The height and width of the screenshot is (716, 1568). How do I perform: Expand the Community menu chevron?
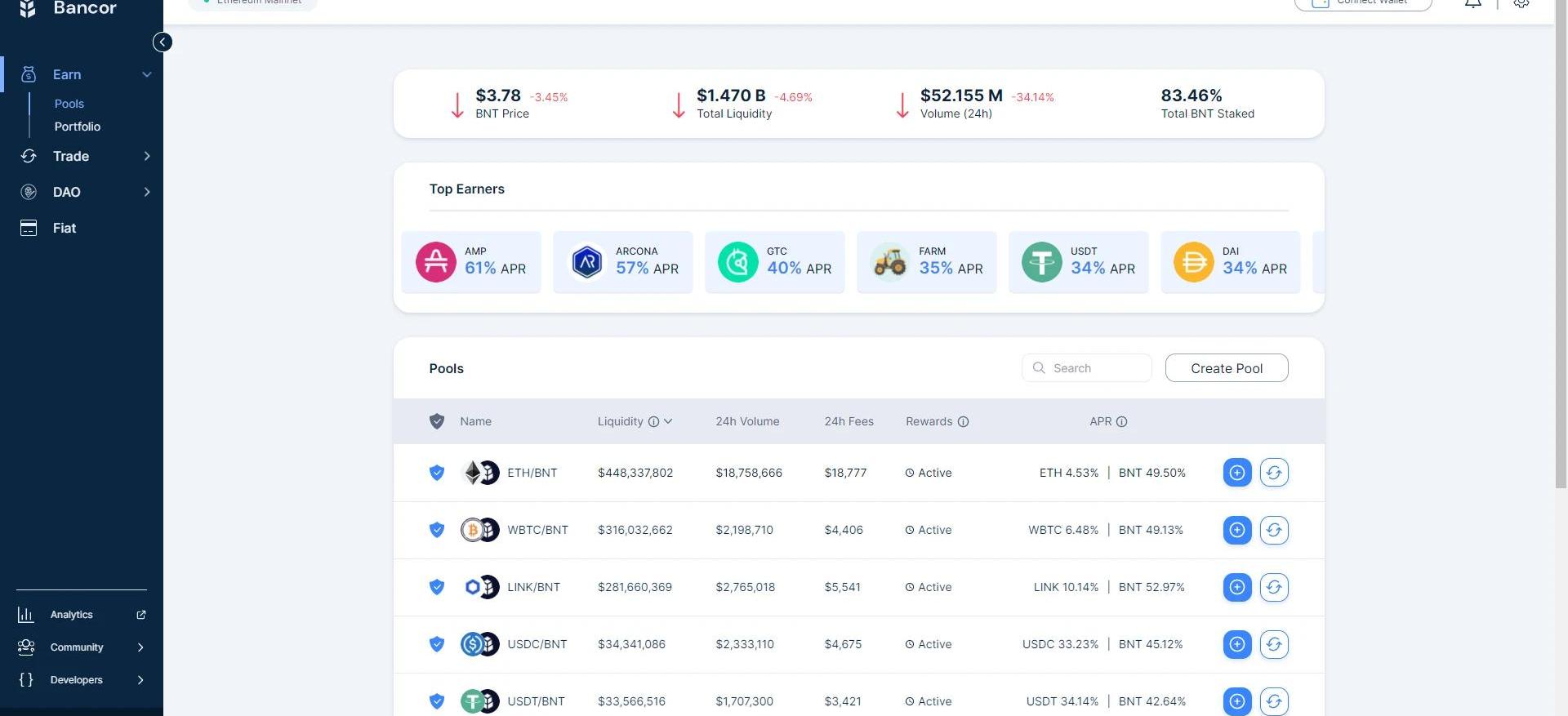[x=140, y=647]
